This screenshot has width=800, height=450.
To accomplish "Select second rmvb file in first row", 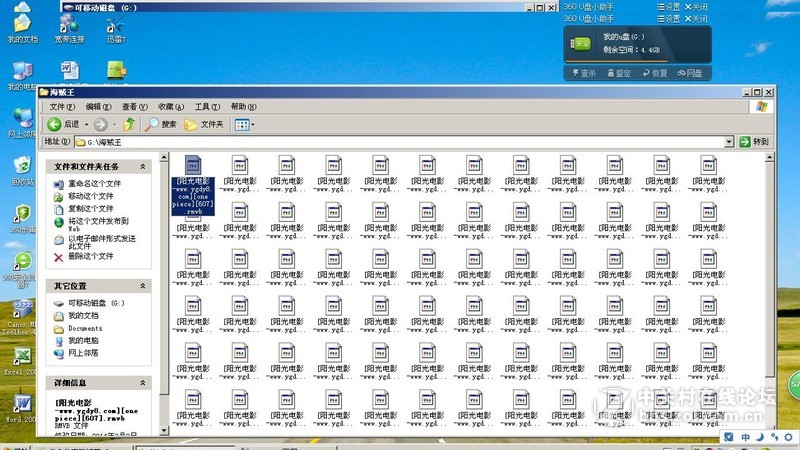I will pos(240,173).
